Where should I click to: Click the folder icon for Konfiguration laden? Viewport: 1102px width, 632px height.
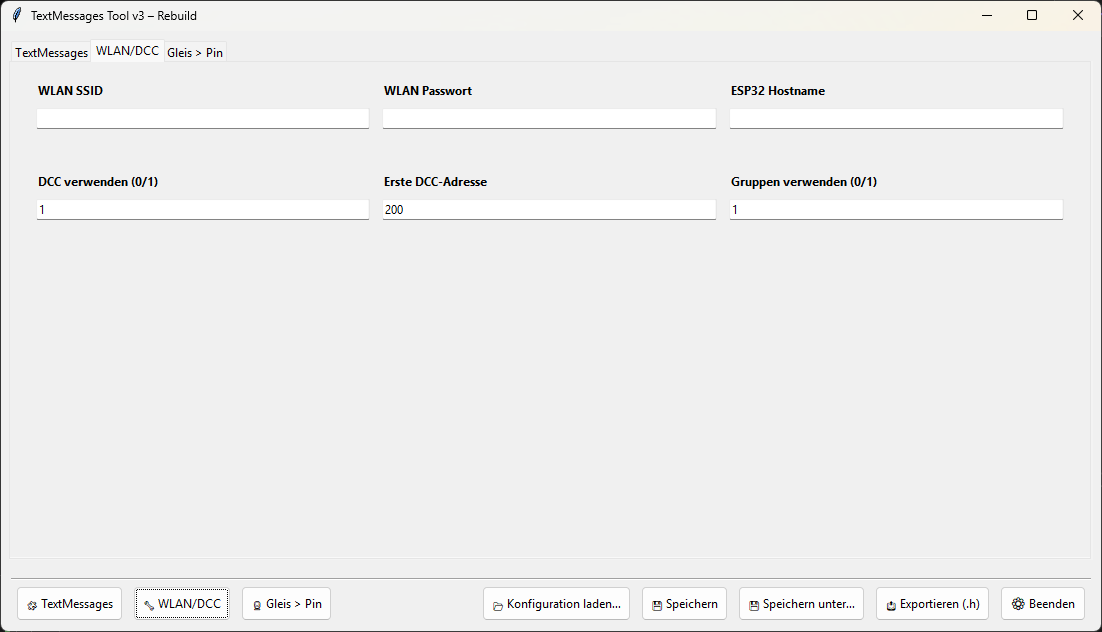(x=498, y=605)
